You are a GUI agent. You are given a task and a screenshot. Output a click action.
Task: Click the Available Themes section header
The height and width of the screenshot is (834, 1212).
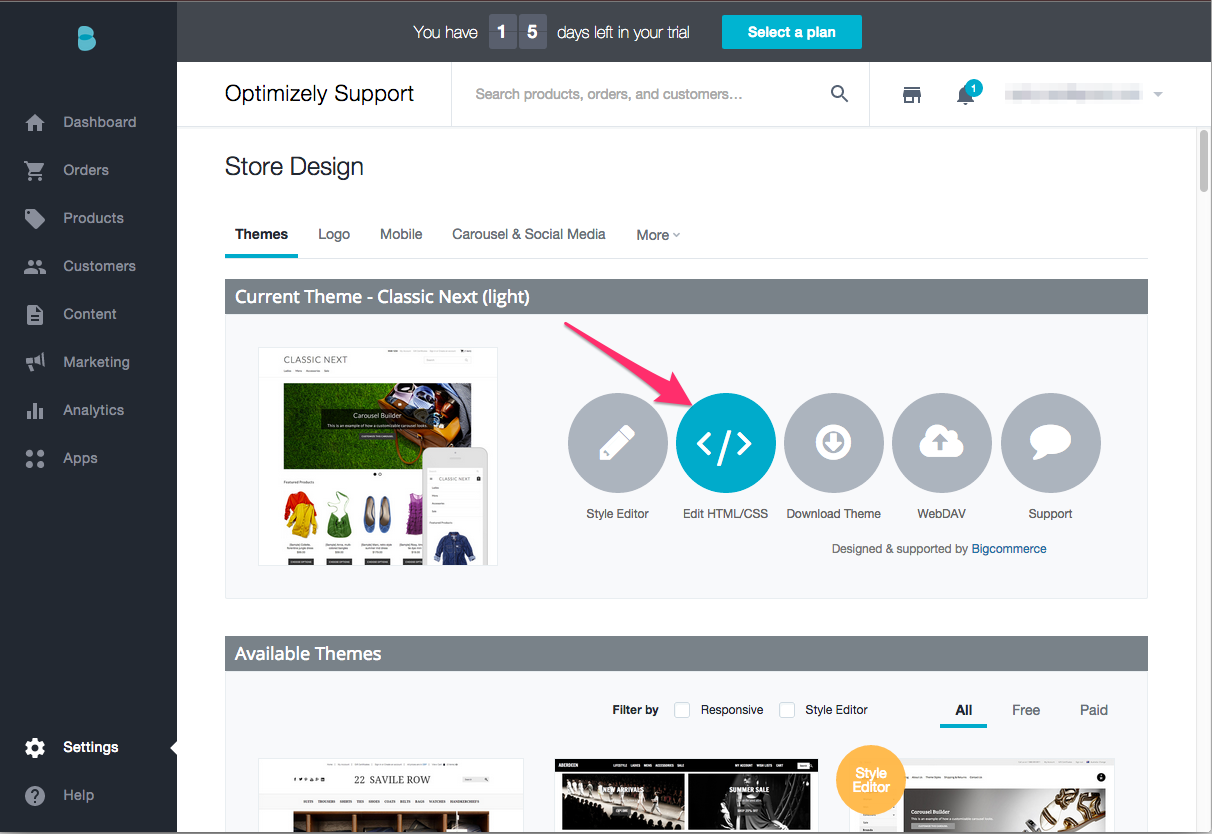point(686,654)
